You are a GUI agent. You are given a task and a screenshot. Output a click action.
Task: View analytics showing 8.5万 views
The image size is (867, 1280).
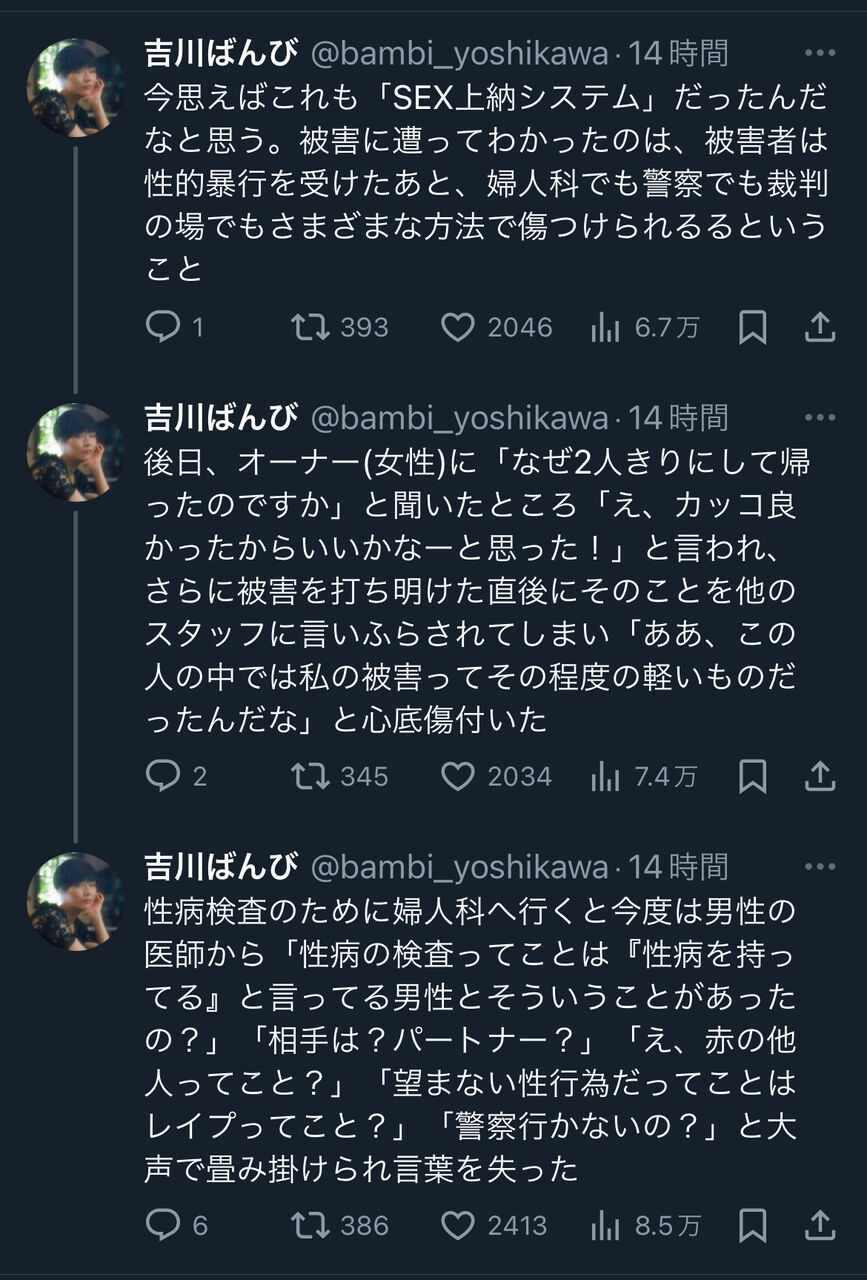606,1225
